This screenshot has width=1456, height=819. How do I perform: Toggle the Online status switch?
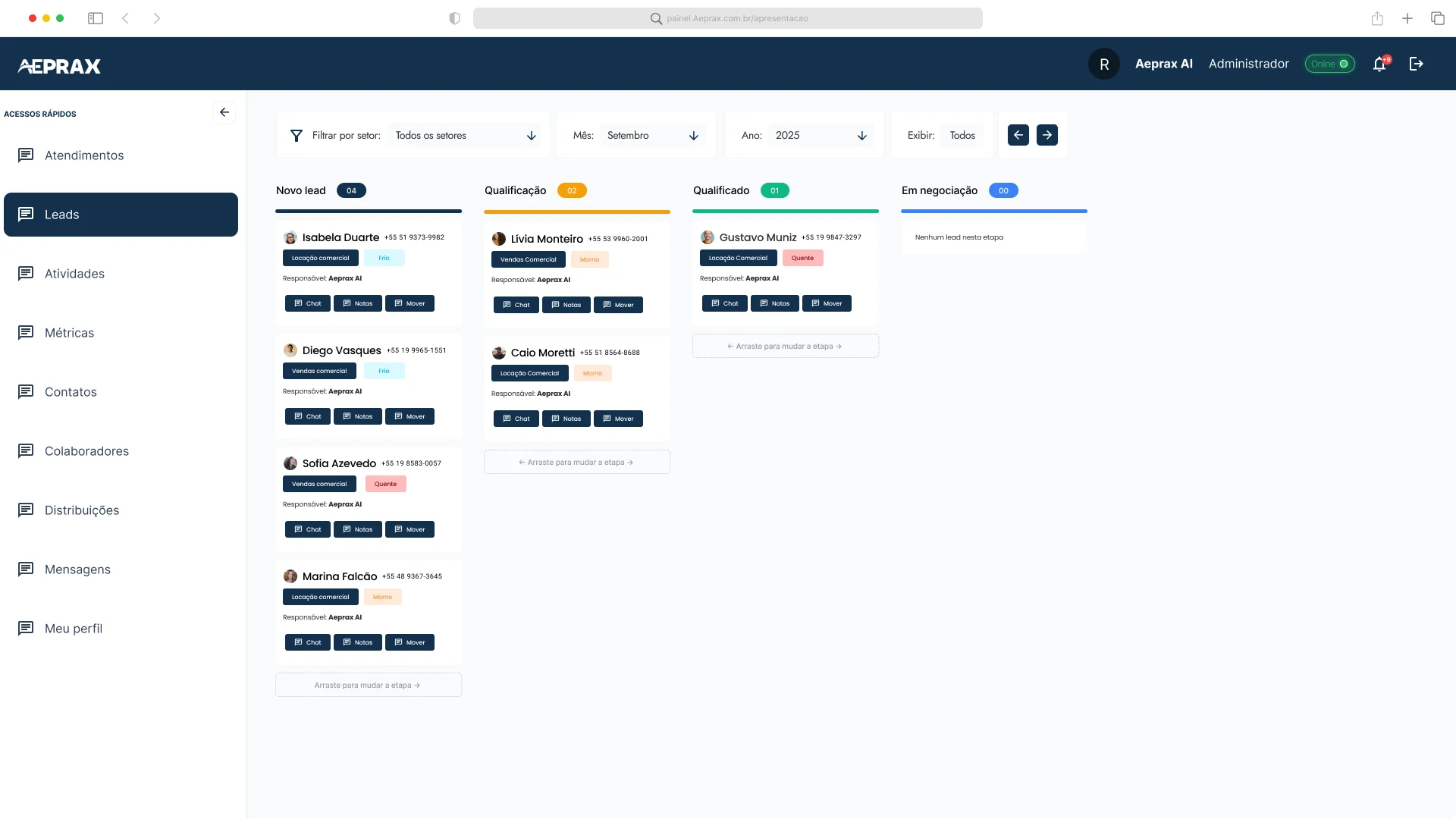(x=1329, y=64)
